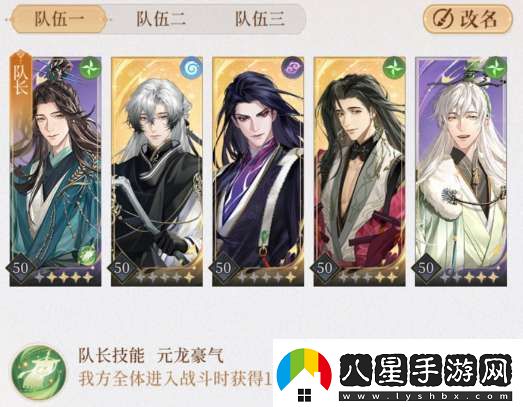Click the 改名 rename button
Image resolution: width=523 pixels, height=407 pixels.
click(x=467, y=19)
